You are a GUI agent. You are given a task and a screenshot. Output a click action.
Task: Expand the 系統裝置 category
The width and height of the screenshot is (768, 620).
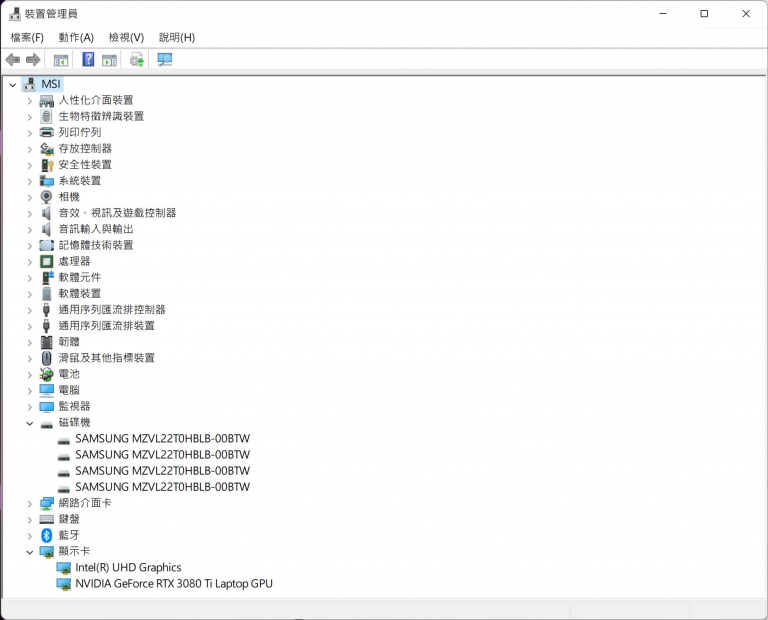point(29,181)
